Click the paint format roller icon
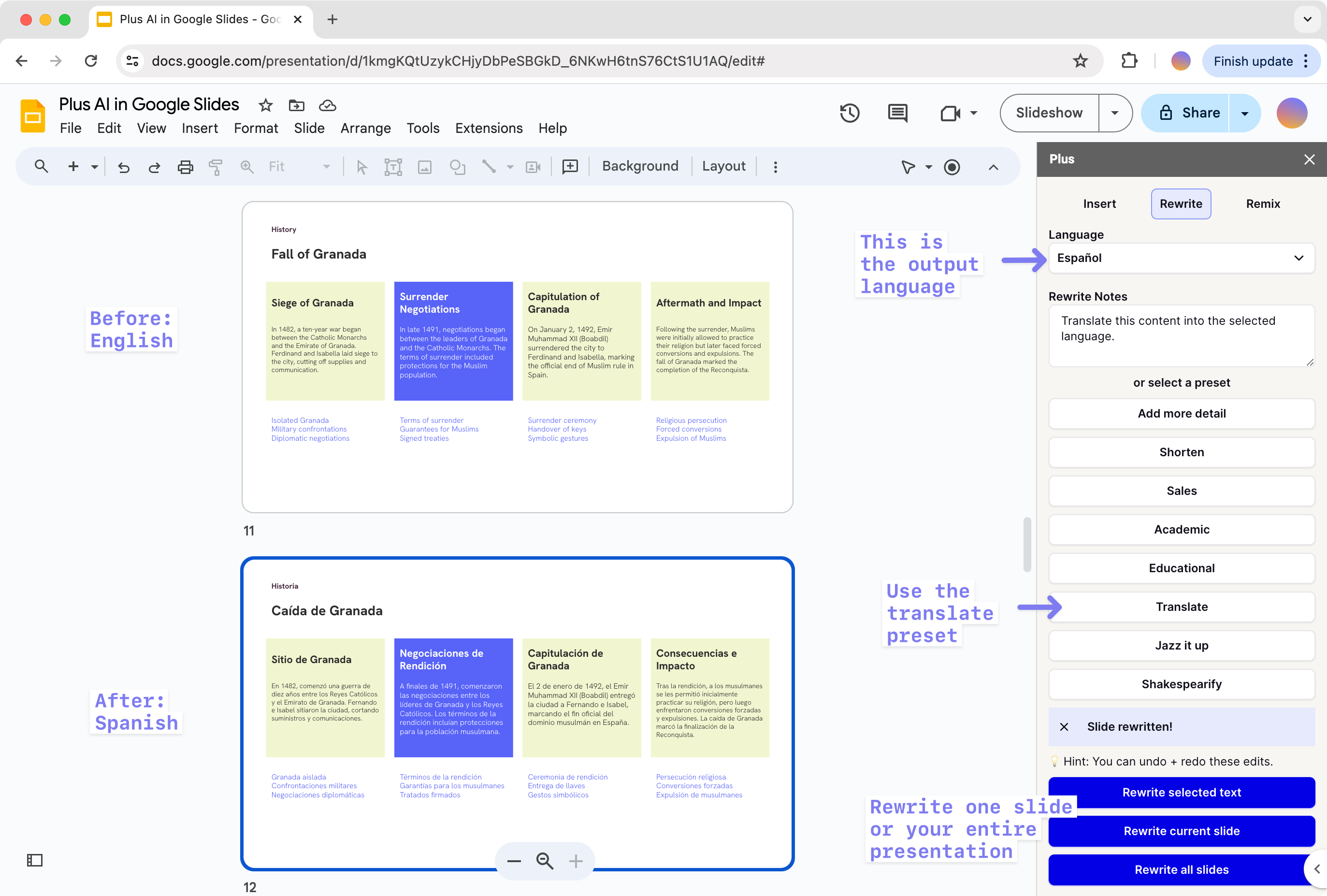This screenshot has width=1327, height=896. click(215, 167)
